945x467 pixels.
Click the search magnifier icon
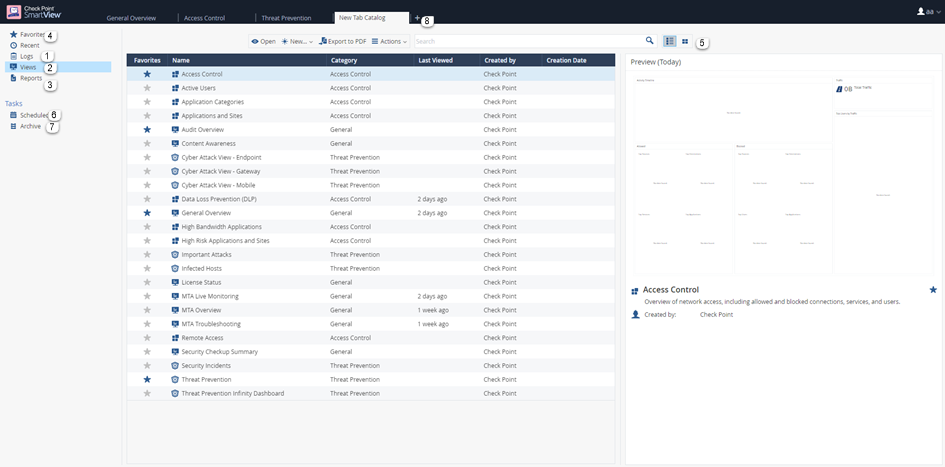pyautogui.click(x=650, y=40)
